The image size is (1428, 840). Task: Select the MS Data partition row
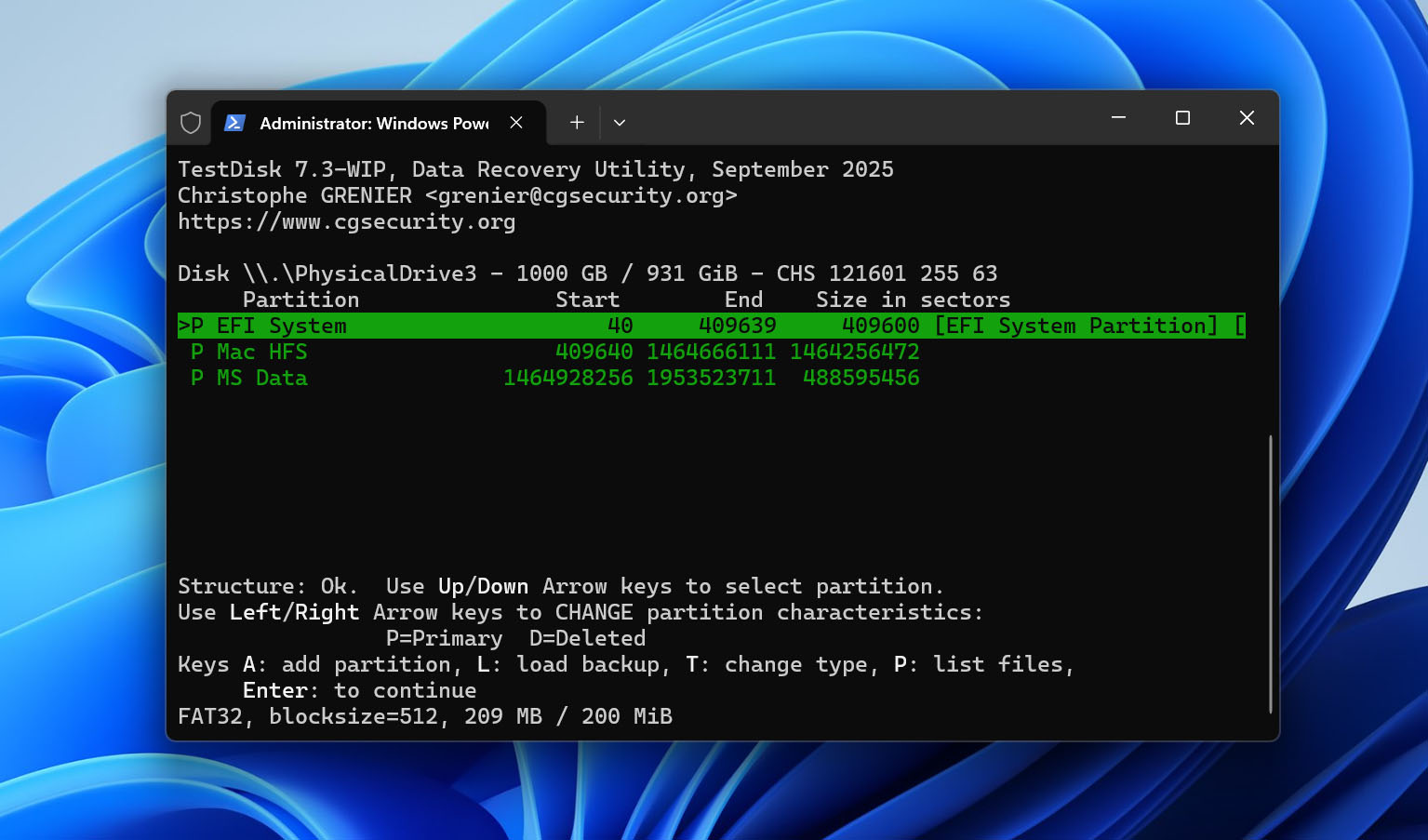coord(549,378)
